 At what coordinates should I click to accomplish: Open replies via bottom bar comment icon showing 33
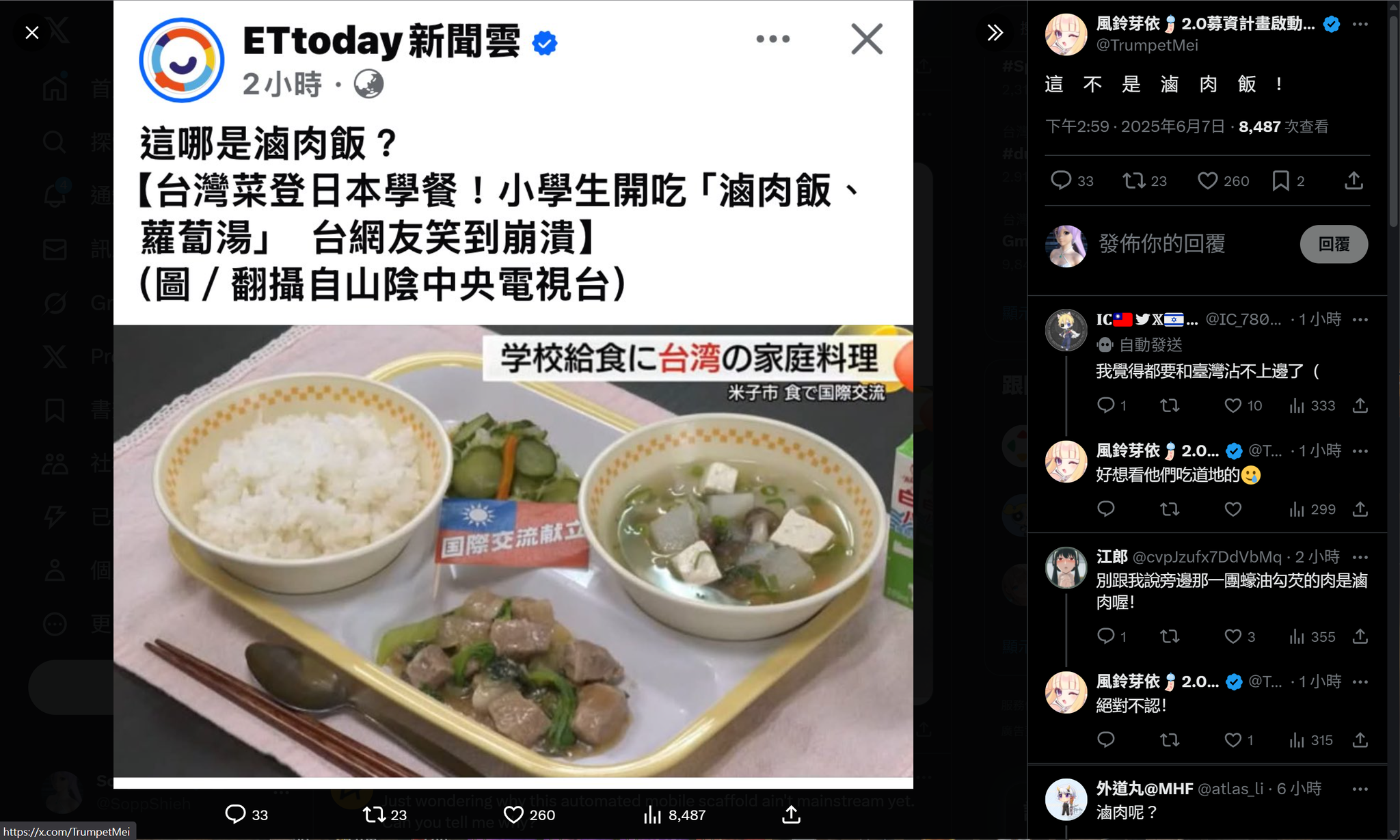click(x=235, y=815)
